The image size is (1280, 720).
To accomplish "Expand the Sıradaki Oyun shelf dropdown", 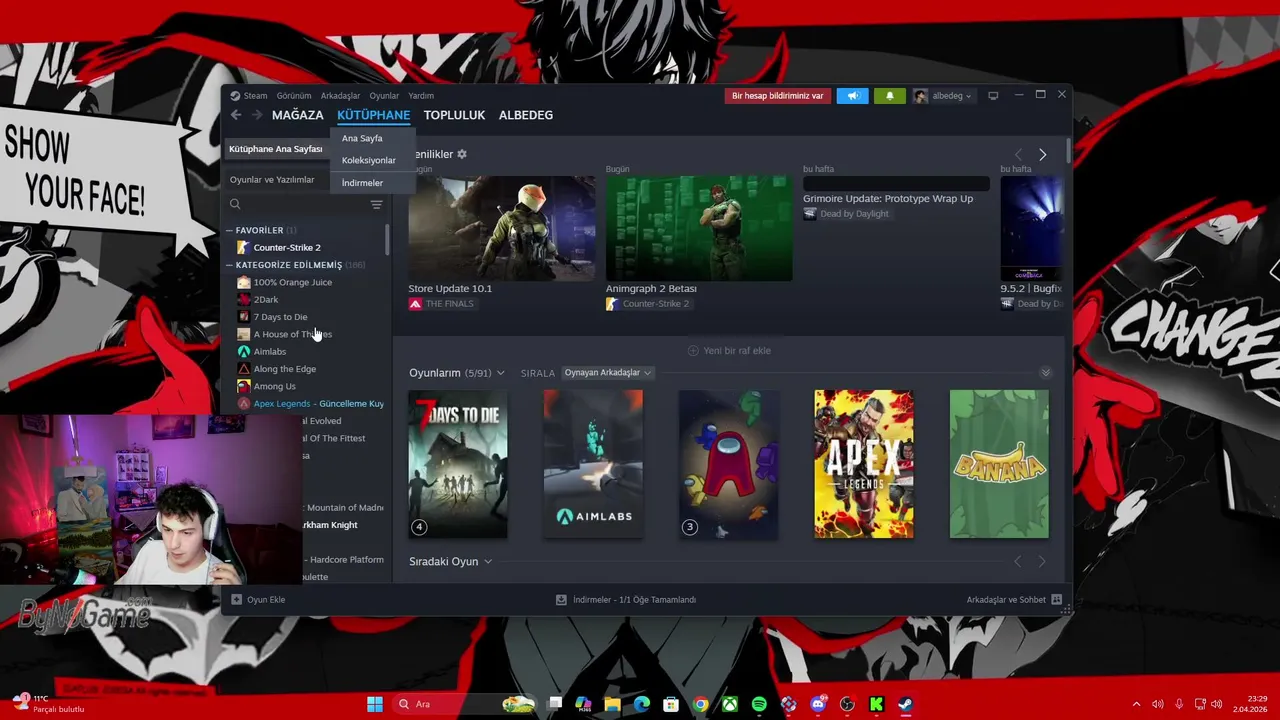I will pyautogui.click(x=488, y=562).
